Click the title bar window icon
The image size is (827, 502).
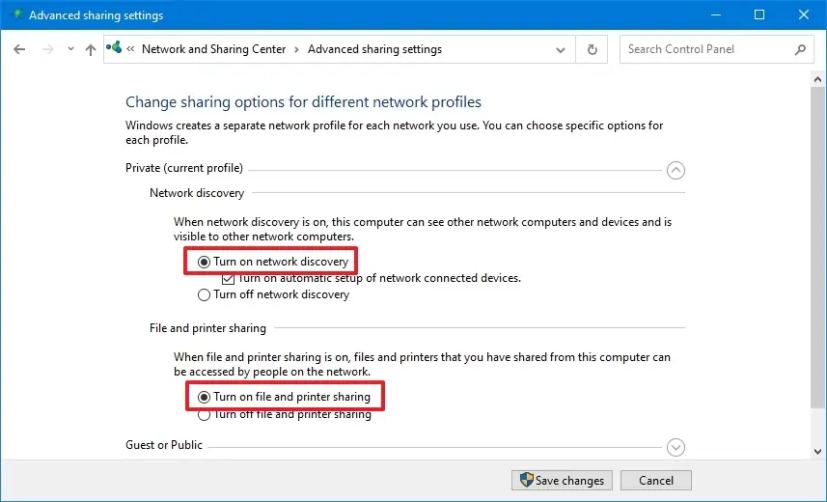[x=17, y=15]
